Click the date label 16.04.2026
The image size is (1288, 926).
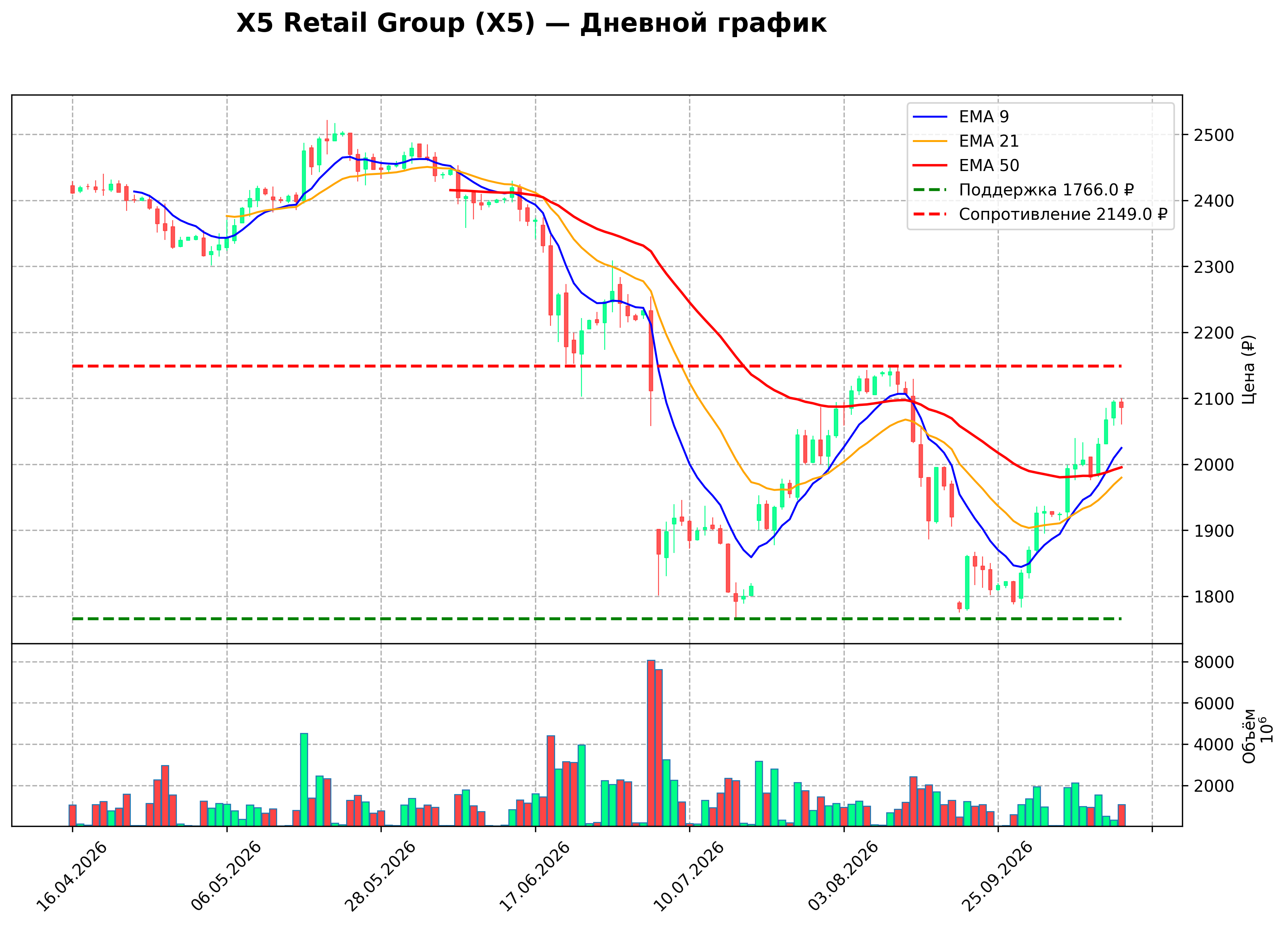click(x=71, y=876)
